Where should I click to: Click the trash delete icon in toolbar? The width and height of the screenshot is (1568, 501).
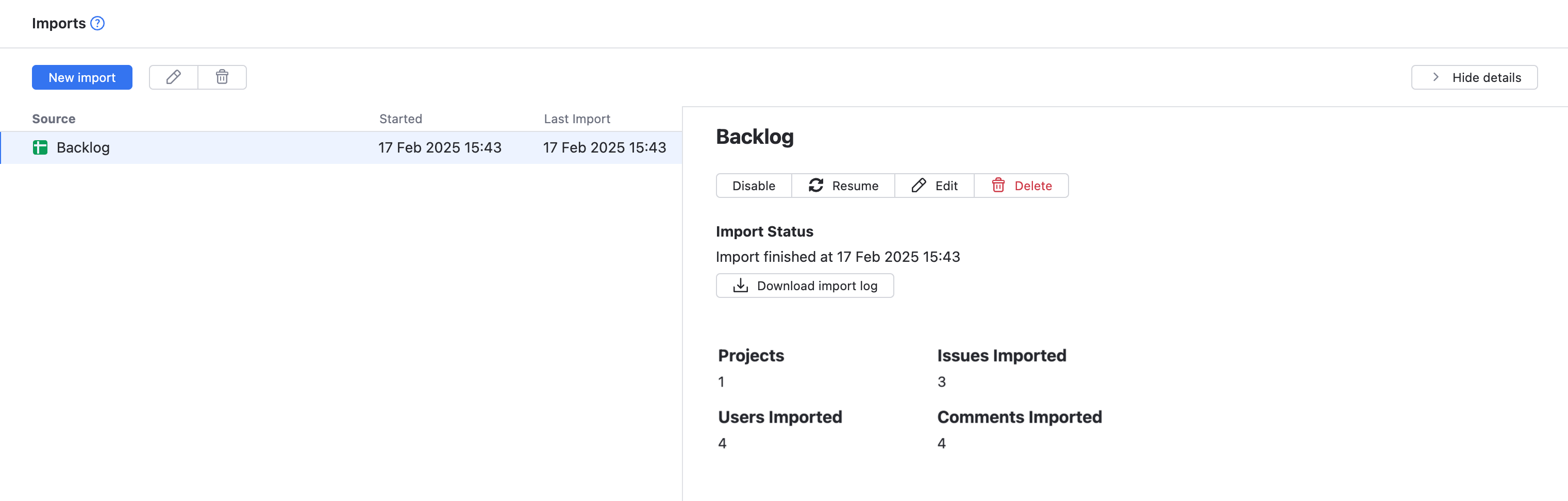coord(222,77)
